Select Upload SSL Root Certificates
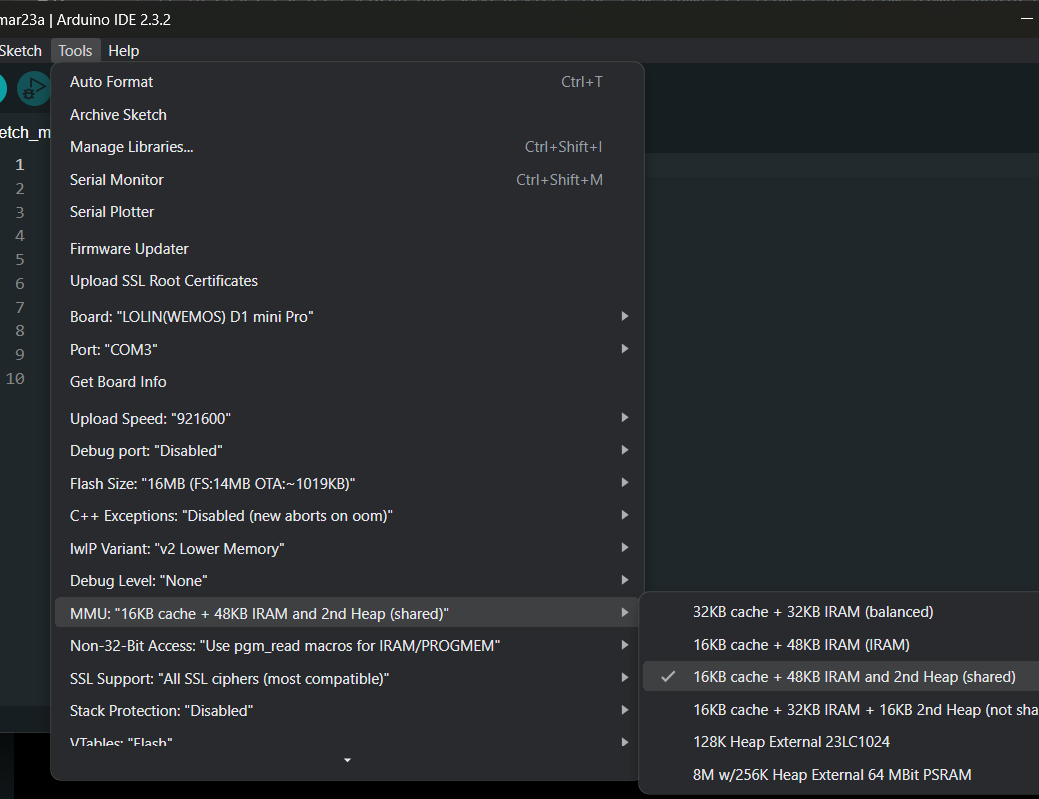The height and width of the screenshot is (799, 1039). (x=347, y=281)
